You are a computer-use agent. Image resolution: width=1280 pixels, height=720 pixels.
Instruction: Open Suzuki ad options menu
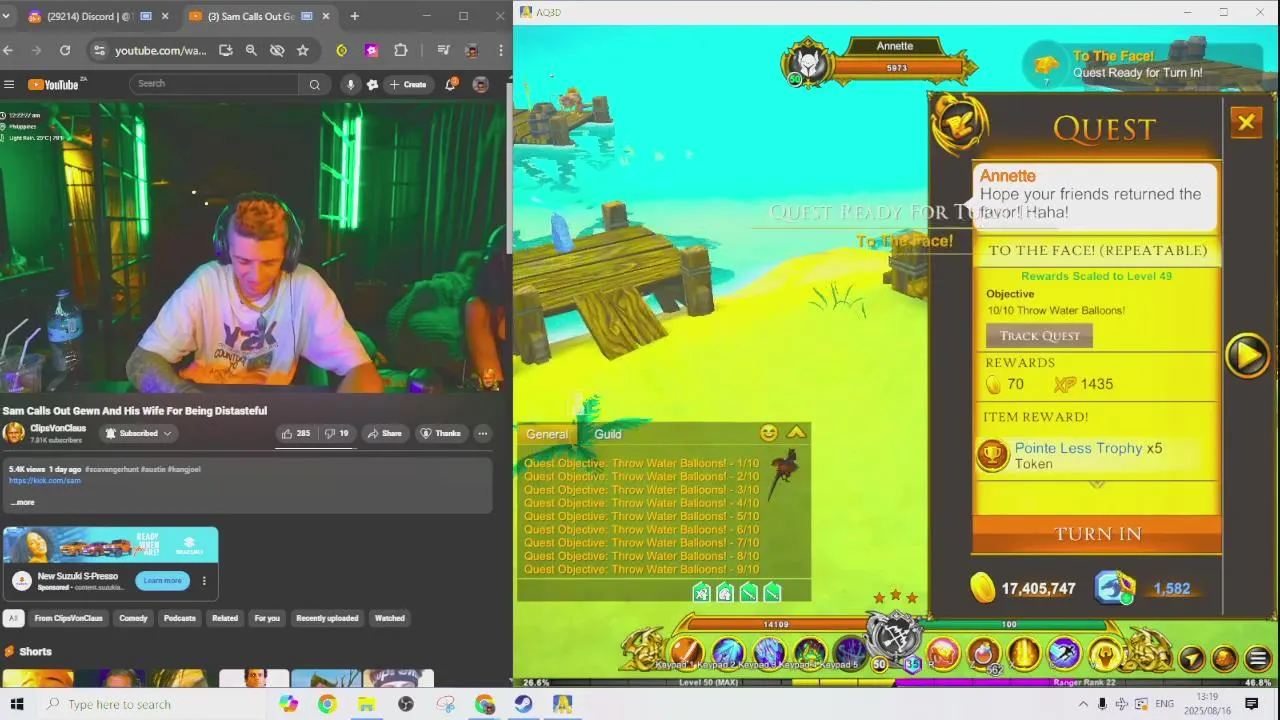[x=204, y=581]
